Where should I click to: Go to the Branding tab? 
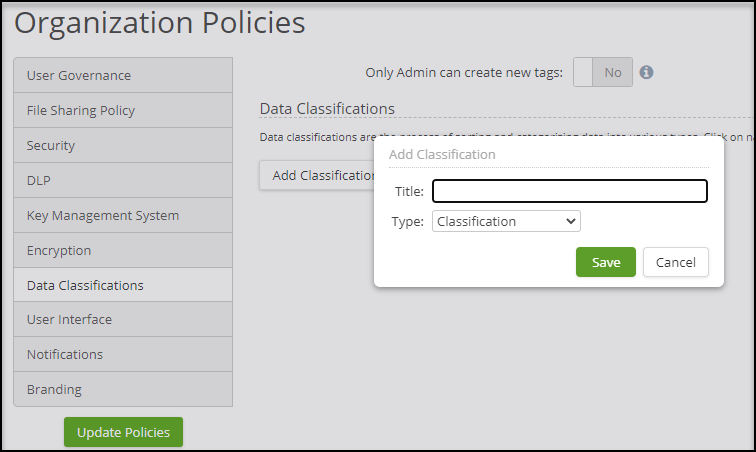tap(123, 390)
